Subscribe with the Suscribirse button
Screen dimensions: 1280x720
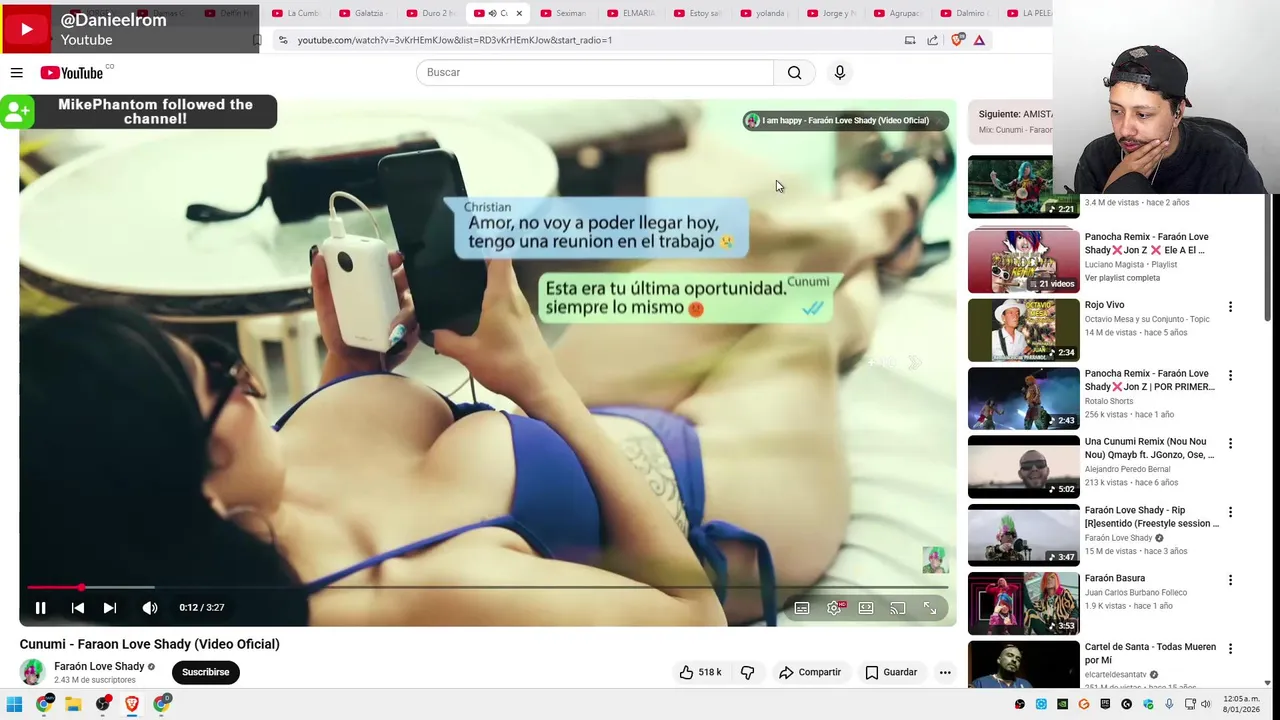[x=206, y=672]
